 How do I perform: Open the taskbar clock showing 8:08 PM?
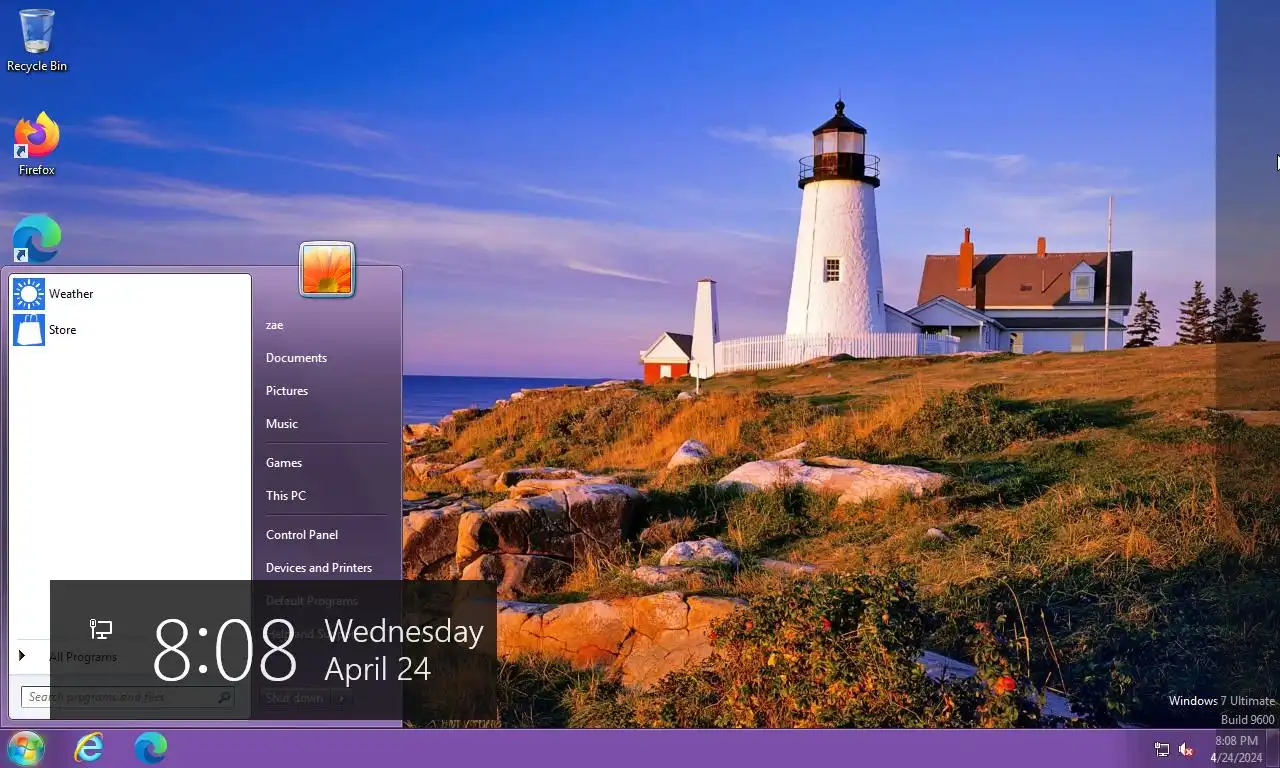coord(1236,749)
